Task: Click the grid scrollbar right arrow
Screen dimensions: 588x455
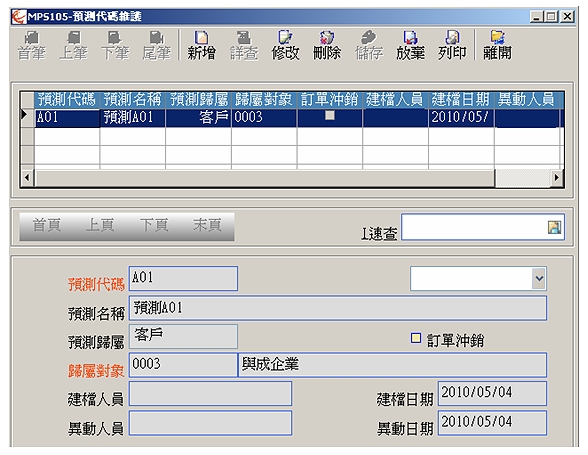Action: pos(556,177)
